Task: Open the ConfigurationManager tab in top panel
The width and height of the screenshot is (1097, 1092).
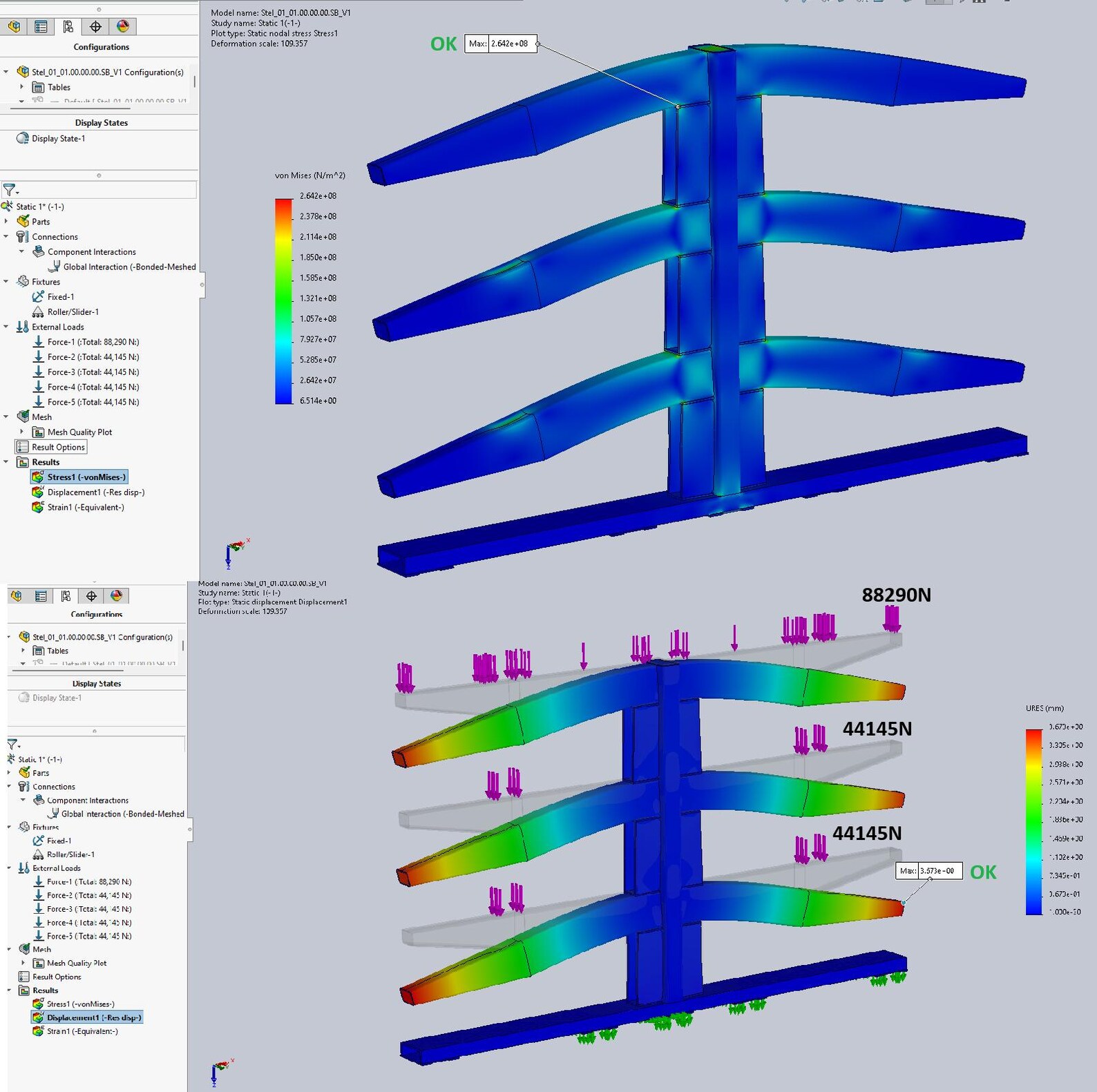Action: tap(68, 26)
